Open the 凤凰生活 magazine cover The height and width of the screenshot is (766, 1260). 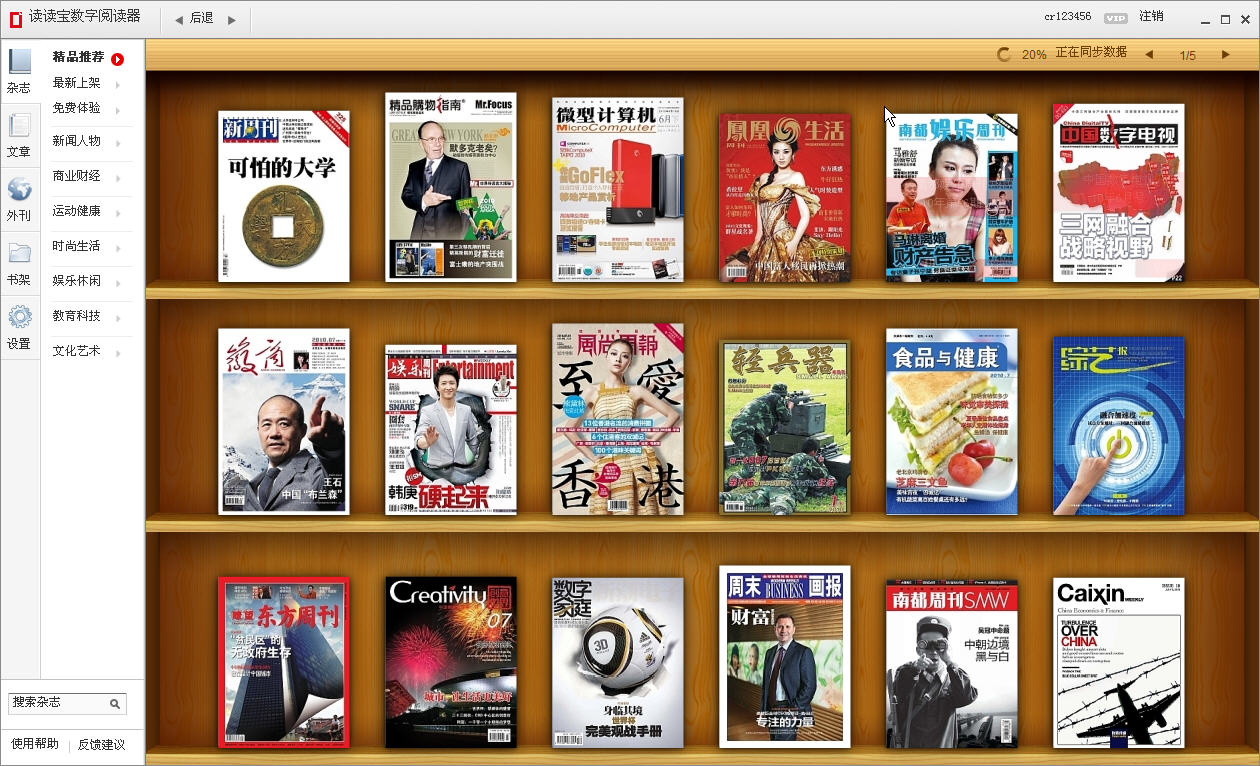coord(785,197)
